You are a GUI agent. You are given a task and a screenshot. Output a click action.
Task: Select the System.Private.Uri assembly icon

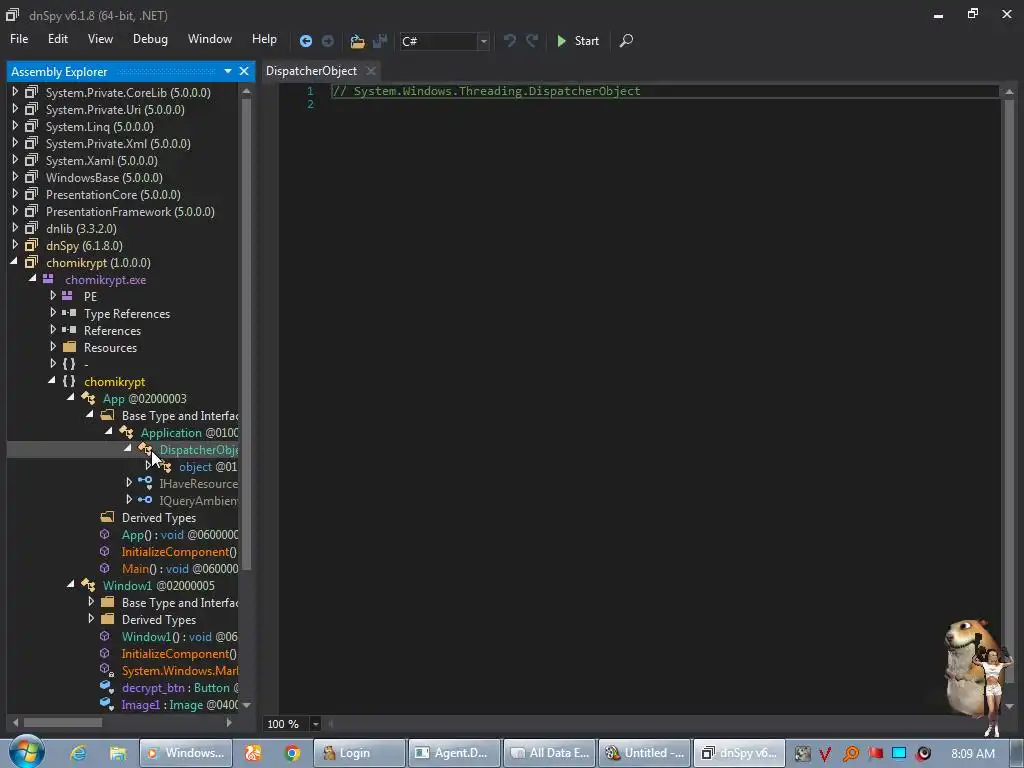tap(31, 109)
